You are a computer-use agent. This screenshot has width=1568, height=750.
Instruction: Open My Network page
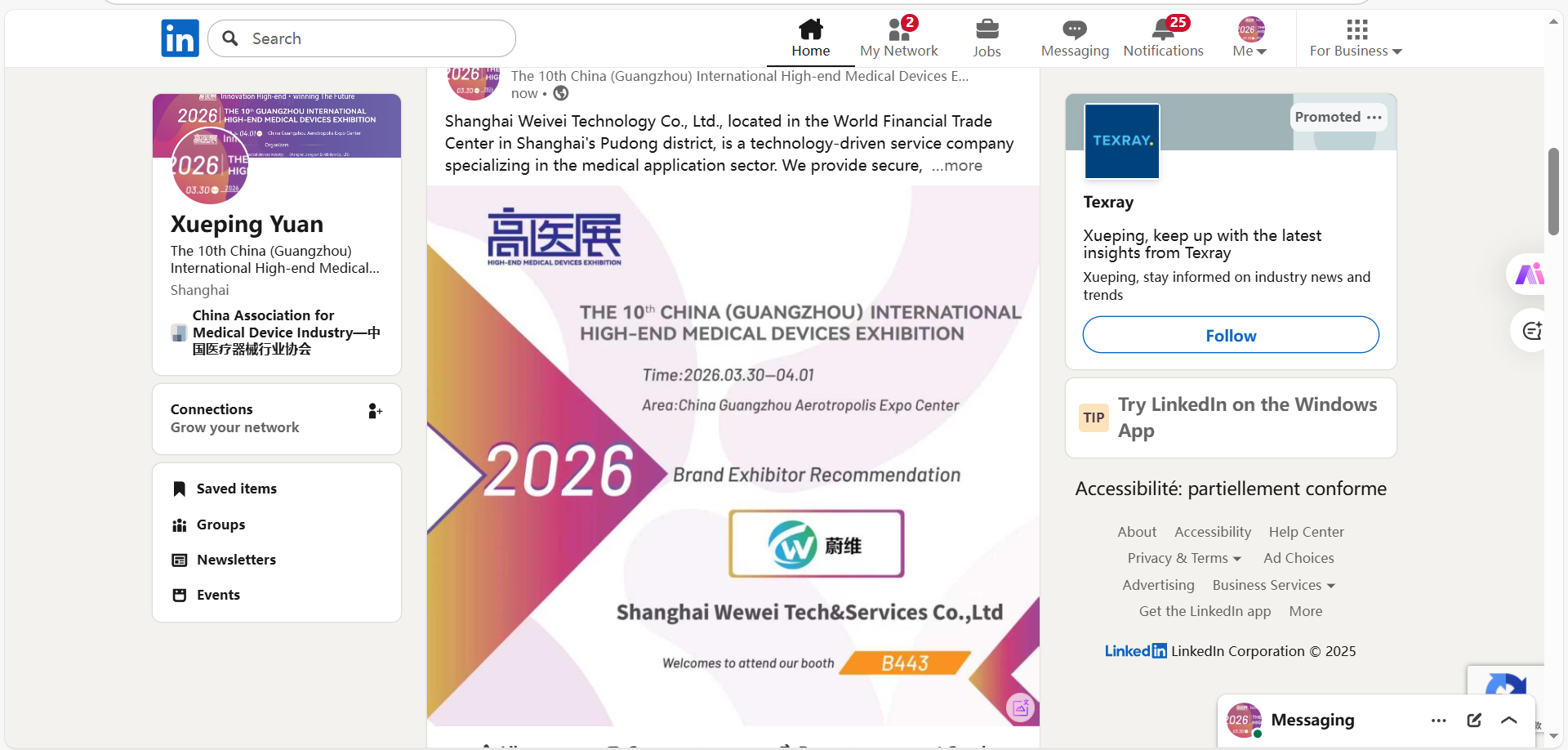point(898,38)
